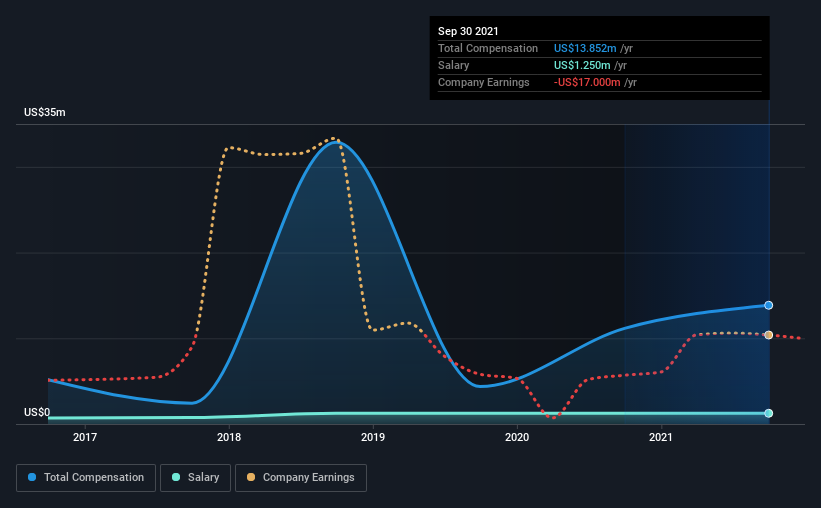The height and width of the screenshot is (508, 821).
Task: Click the US$1.250m salary value
Action: click(x=582, y=65)
